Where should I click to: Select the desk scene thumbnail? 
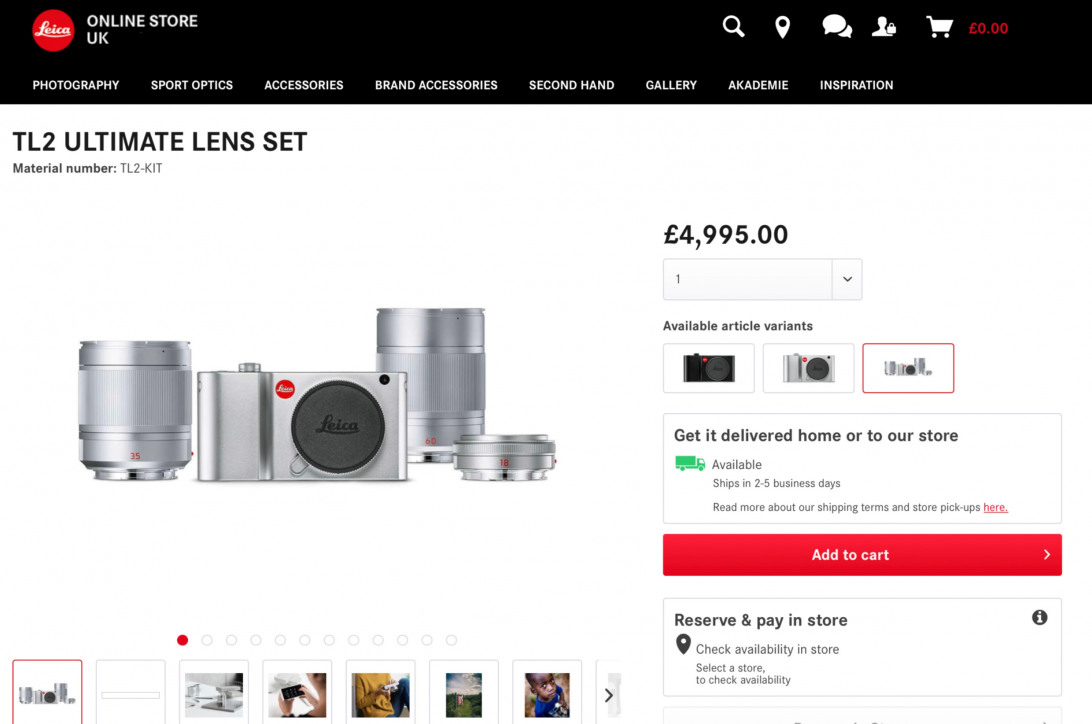(214, 694)
